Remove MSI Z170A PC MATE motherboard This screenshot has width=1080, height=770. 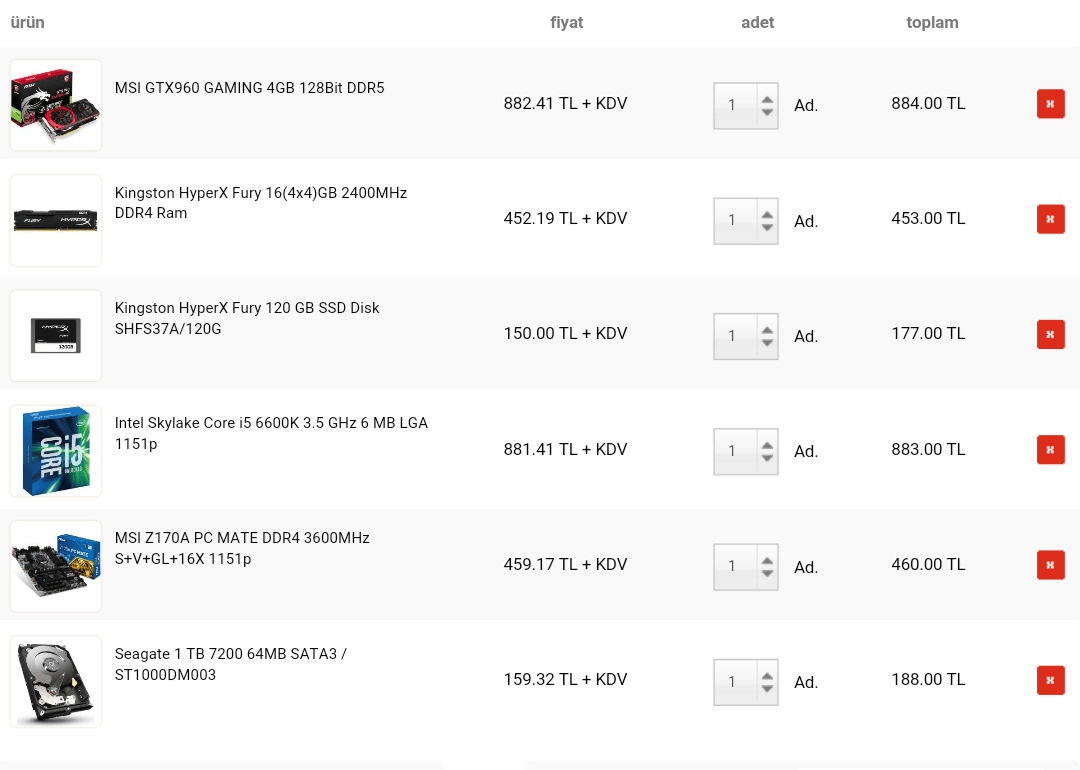coord(1050,565)
